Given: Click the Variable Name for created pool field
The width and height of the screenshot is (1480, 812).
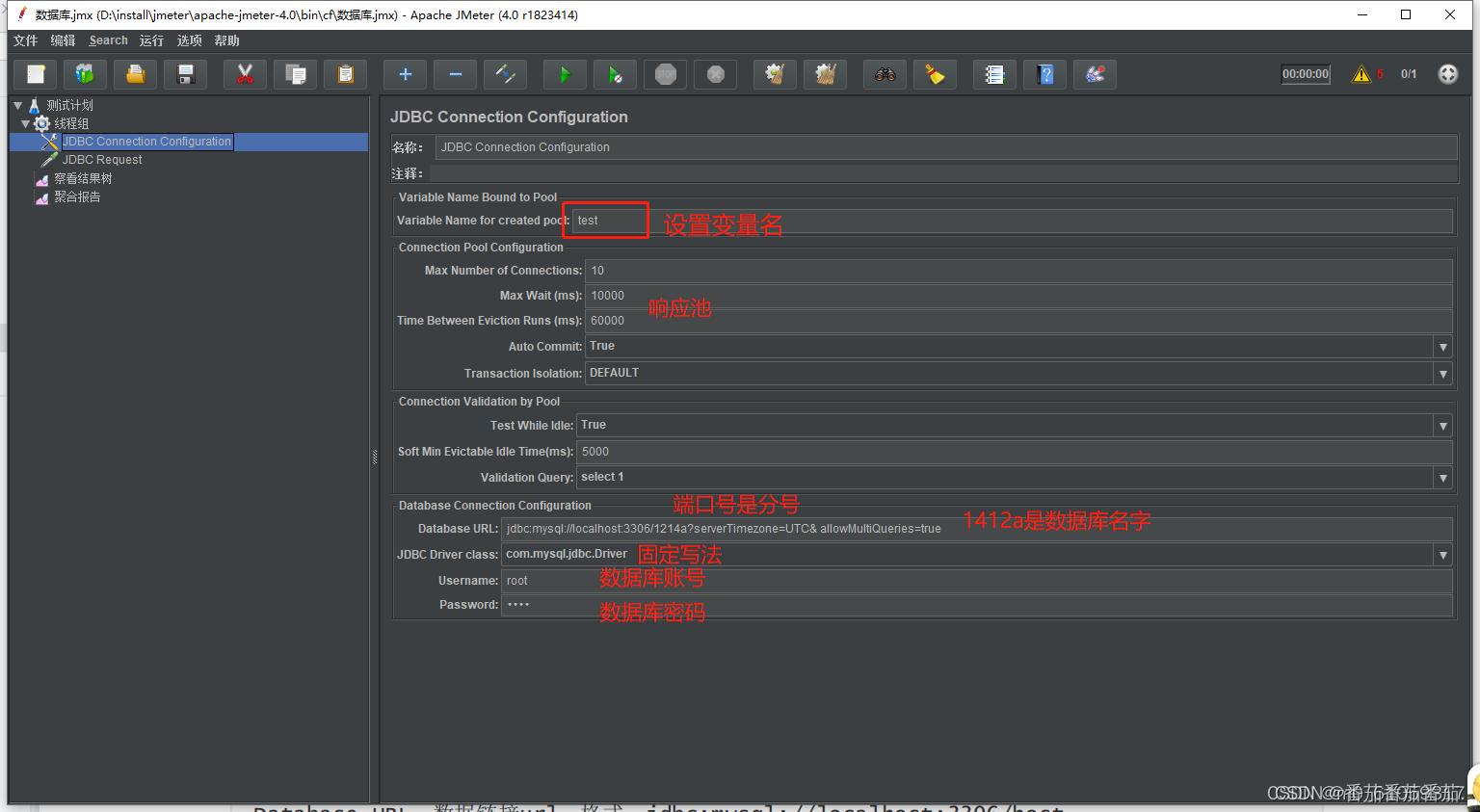Looking at the screenshot, I should [x=1013, y=221].
